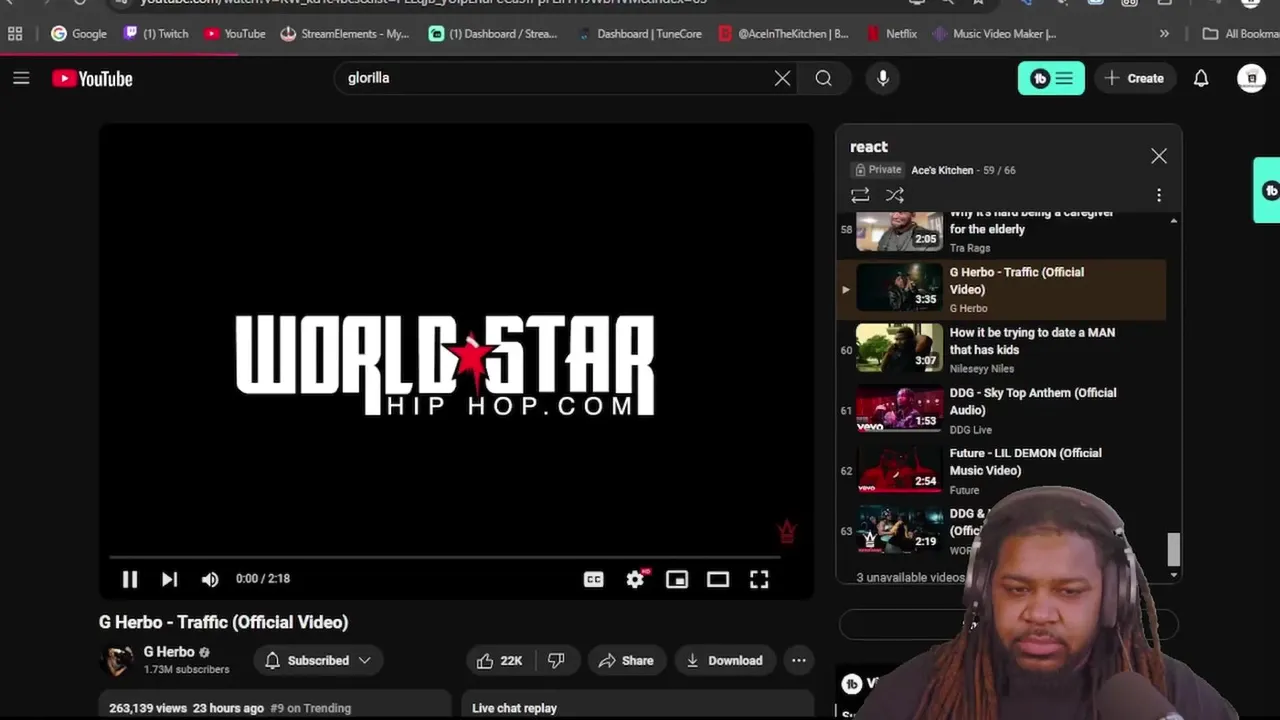
Task: Select G Herbo - Traffic playlist item
Action: coord(1001,289)
